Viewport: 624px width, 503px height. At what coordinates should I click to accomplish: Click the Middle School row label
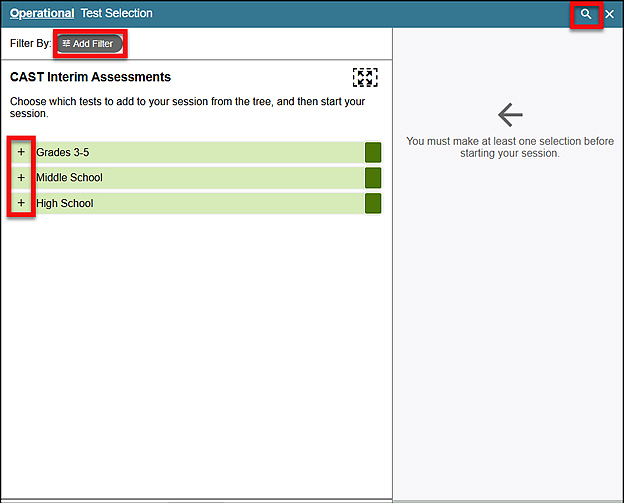click(69, 177)
